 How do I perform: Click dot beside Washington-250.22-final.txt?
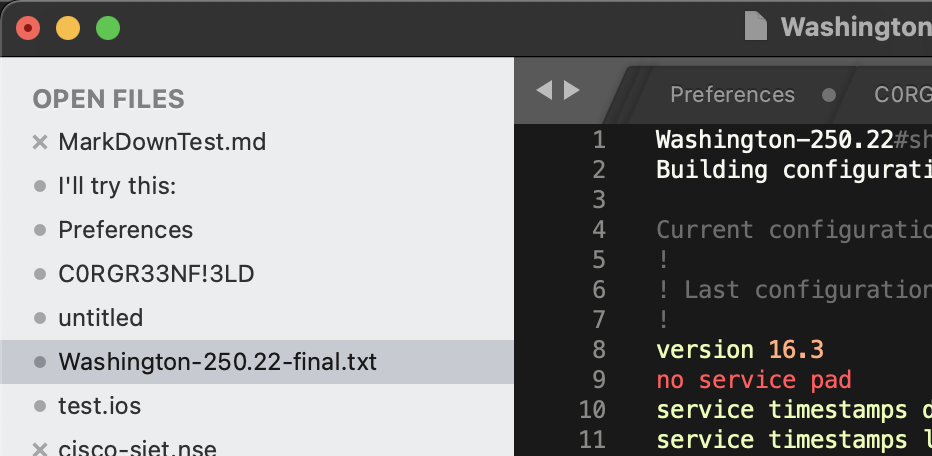40,362
